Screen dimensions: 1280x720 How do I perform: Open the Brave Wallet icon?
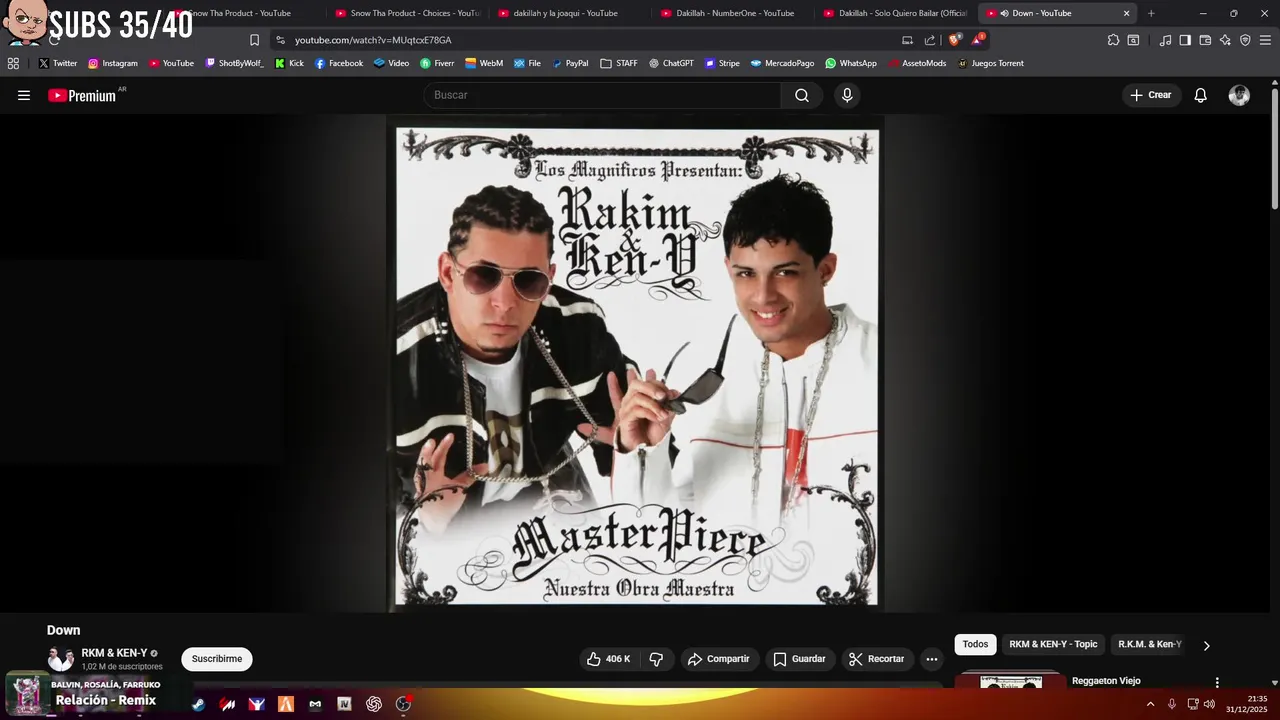[x=1205, y=40]
